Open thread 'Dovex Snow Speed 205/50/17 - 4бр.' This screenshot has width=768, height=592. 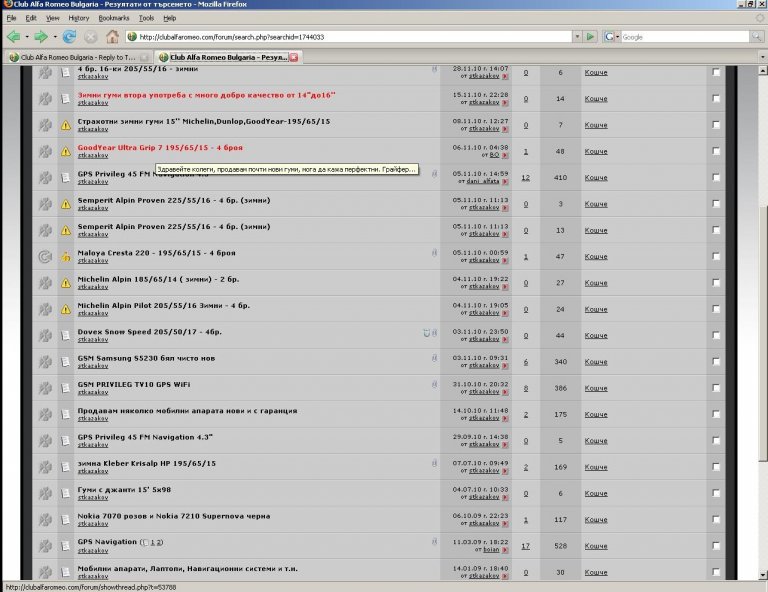149,331
